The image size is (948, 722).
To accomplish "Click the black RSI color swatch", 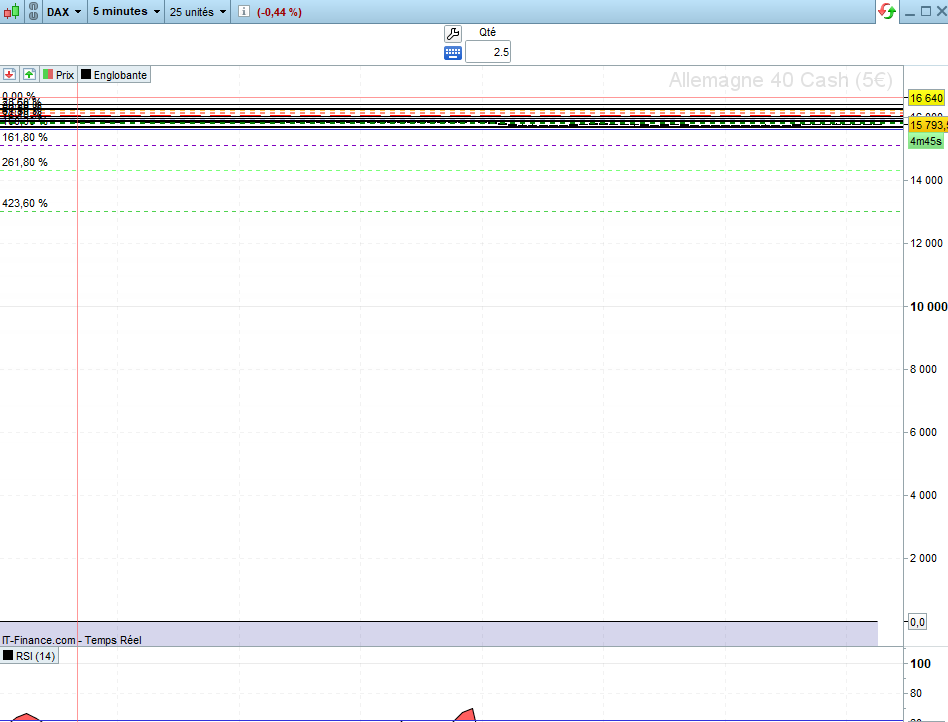I will coord(8,655).
